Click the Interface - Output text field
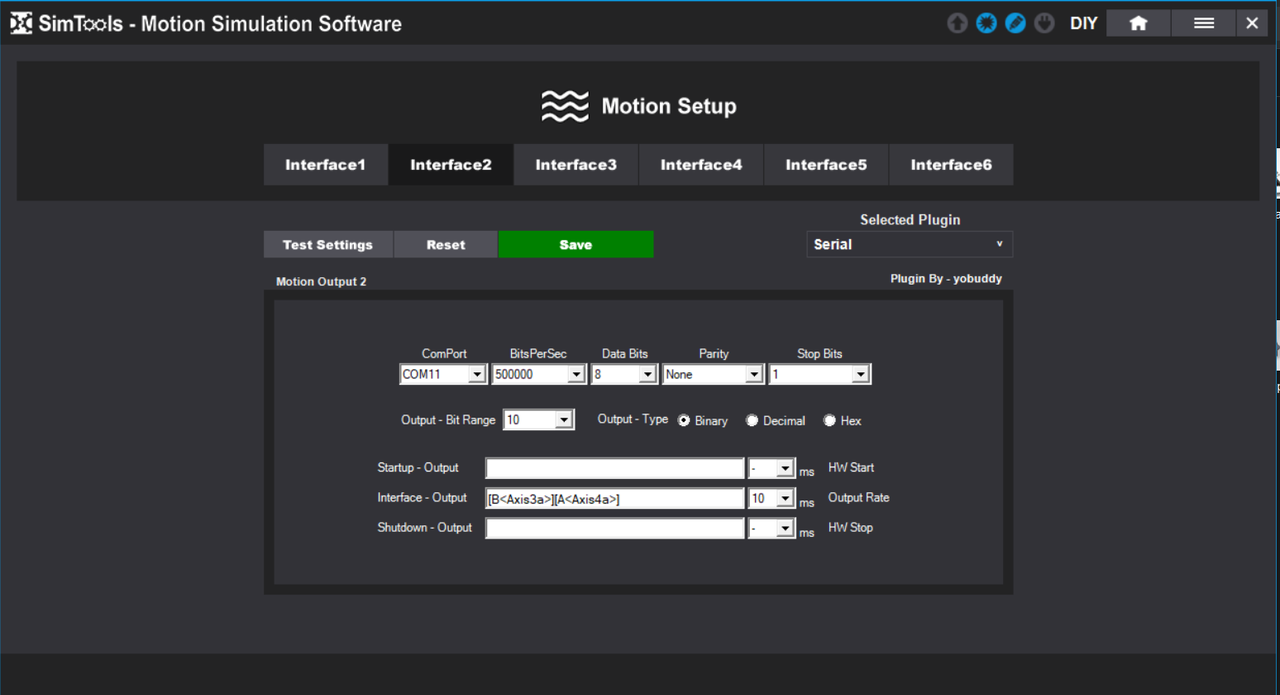This screenshot has width=1280, height=695. coord(614,498)
